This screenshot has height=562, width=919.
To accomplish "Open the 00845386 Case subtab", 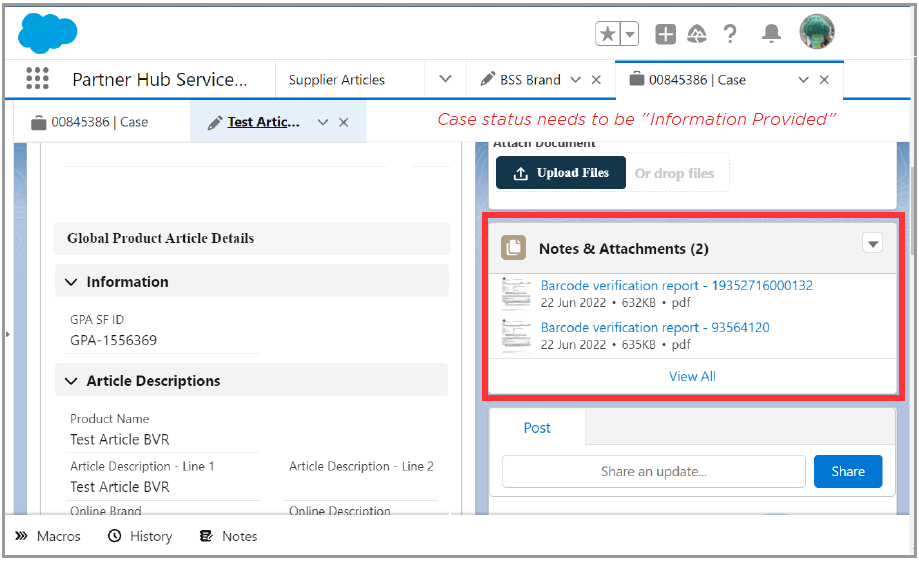I will [89, 122].
